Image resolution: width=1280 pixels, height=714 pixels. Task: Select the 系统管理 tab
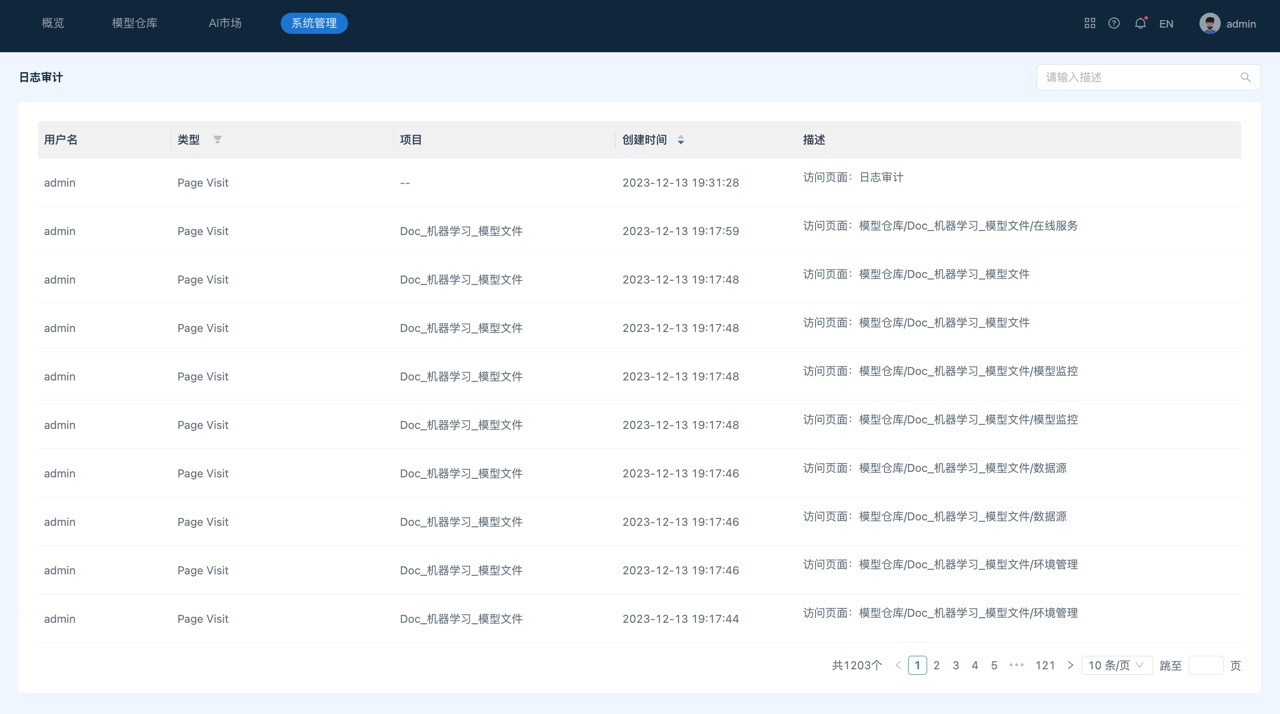[x=314, y=23]
